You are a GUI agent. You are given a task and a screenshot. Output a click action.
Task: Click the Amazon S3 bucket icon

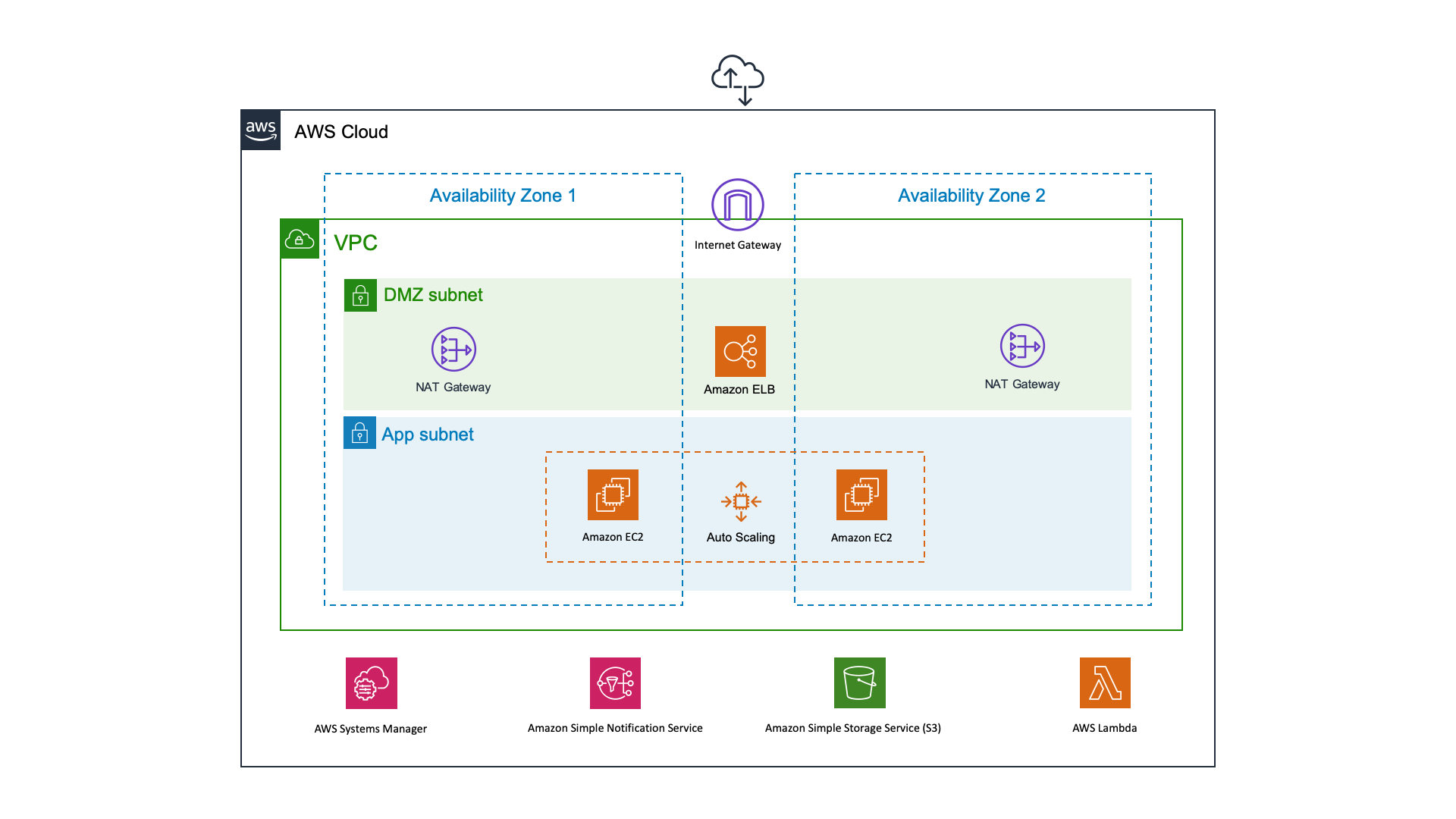[x=860, y=683]
